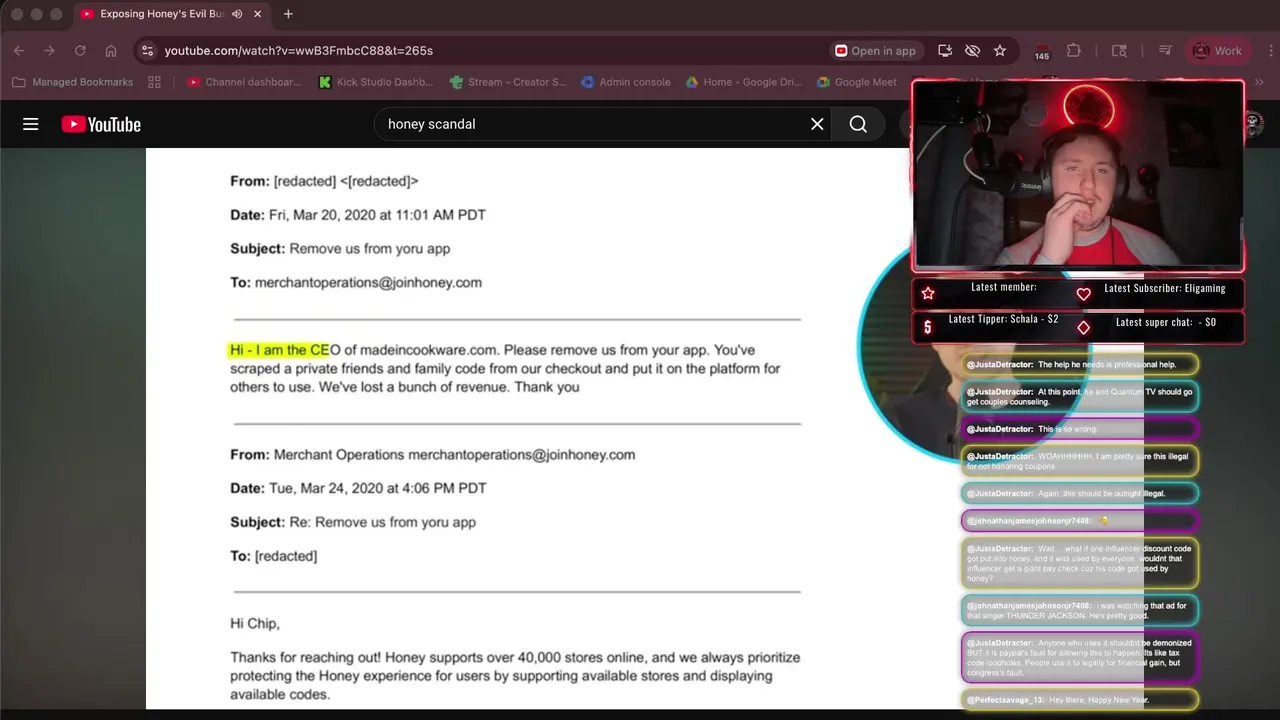Click the date 'Fri, Mar 20, 2020 at 11:01 AM PDT'
This screenshot has height=720, width=1280.
click(377, 215)
